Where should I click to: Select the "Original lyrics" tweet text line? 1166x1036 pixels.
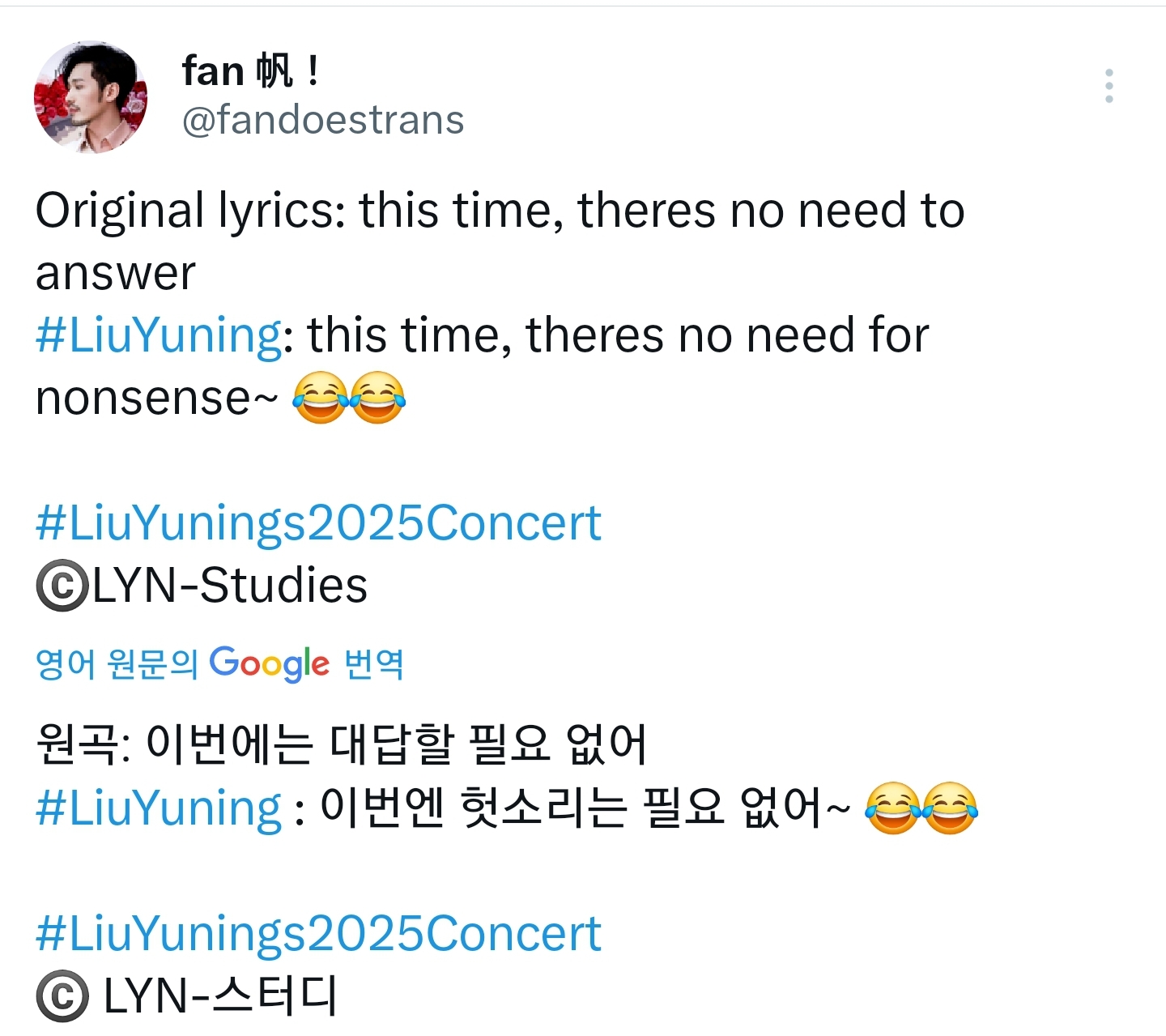coord(500,211)
